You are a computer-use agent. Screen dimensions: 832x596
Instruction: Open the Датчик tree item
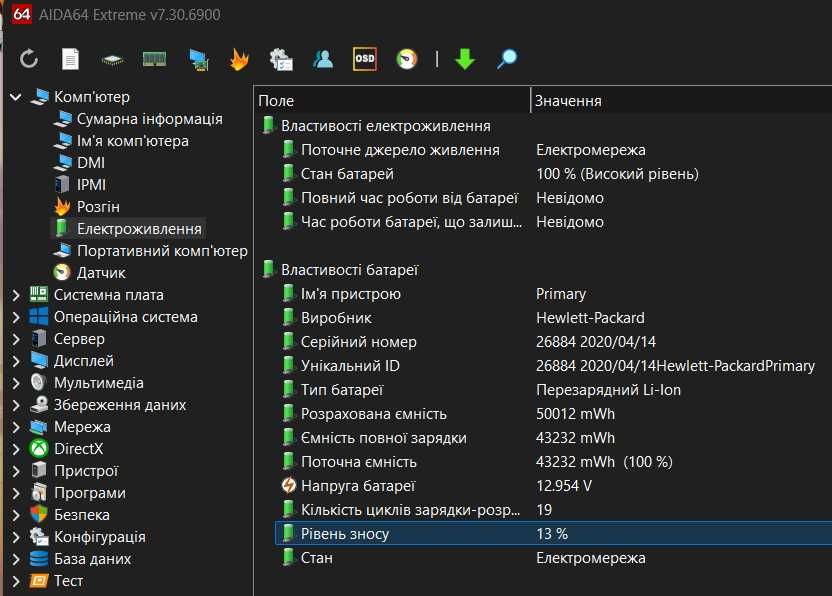click(101, 273)
